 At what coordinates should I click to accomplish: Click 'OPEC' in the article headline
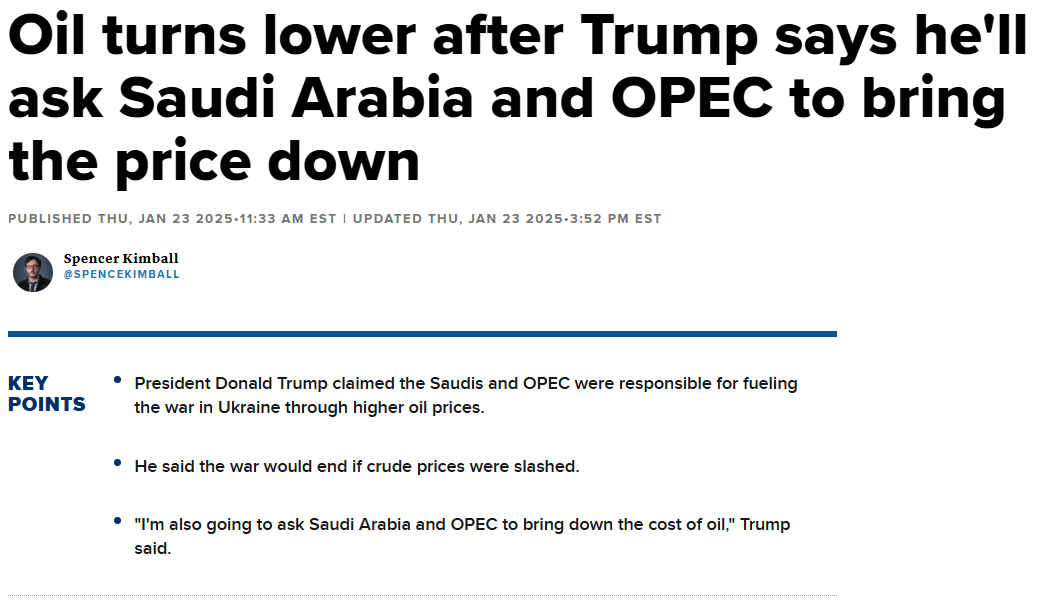point(692,98)
